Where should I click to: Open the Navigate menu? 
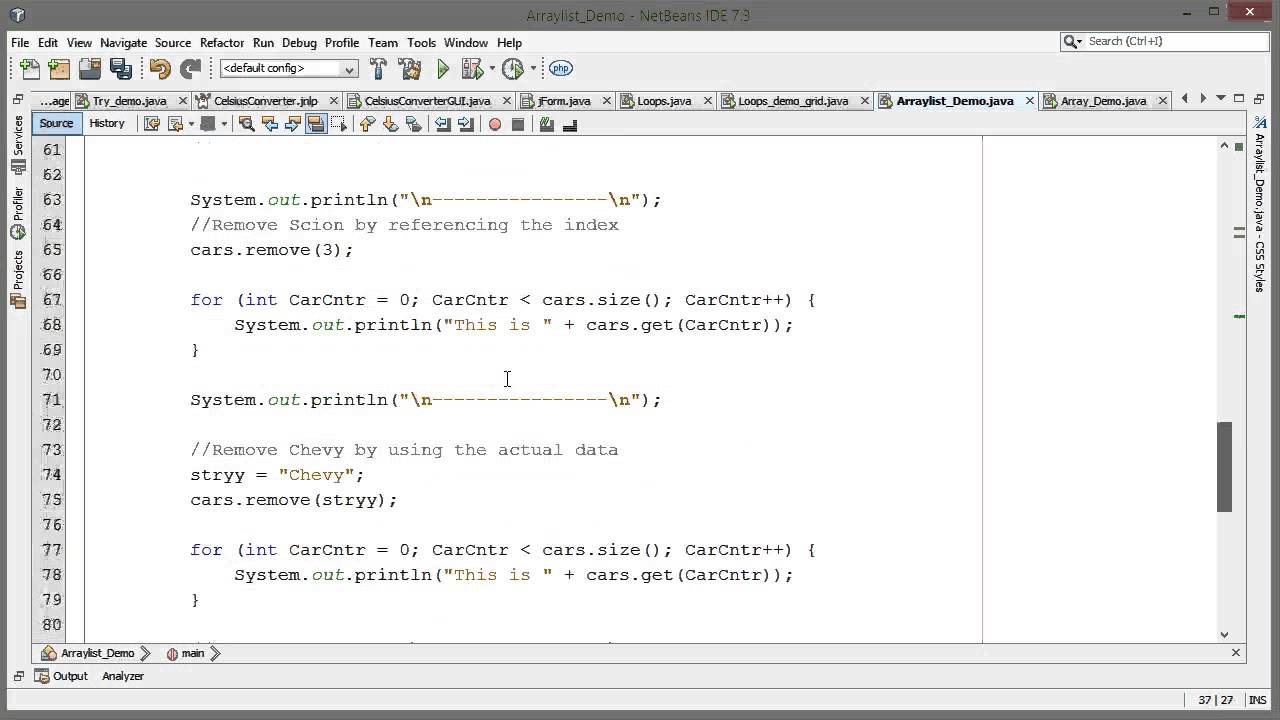[123, 43]
